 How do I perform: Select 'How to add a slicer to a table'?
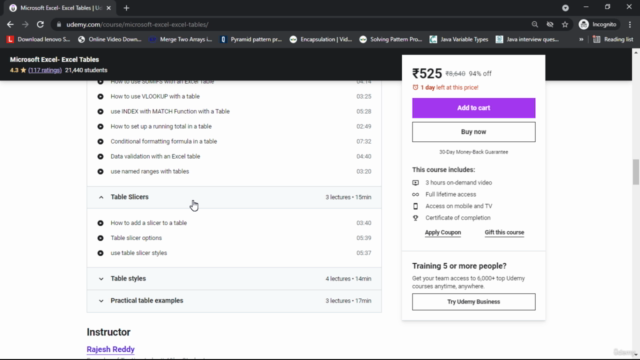(x=149, y=223)
